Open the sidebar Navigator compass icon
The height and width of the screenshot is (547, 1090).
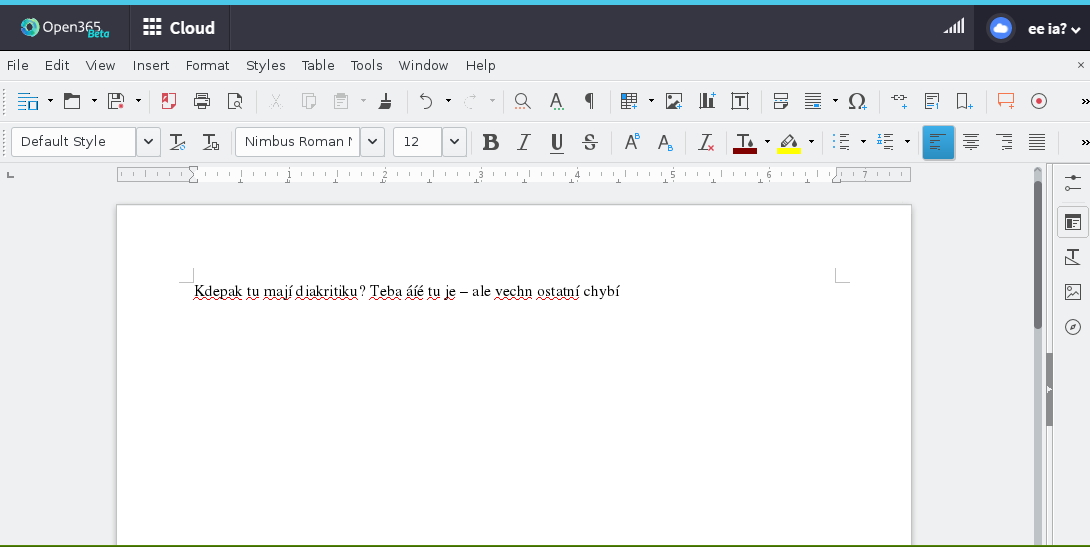[x=1073, y=327]
